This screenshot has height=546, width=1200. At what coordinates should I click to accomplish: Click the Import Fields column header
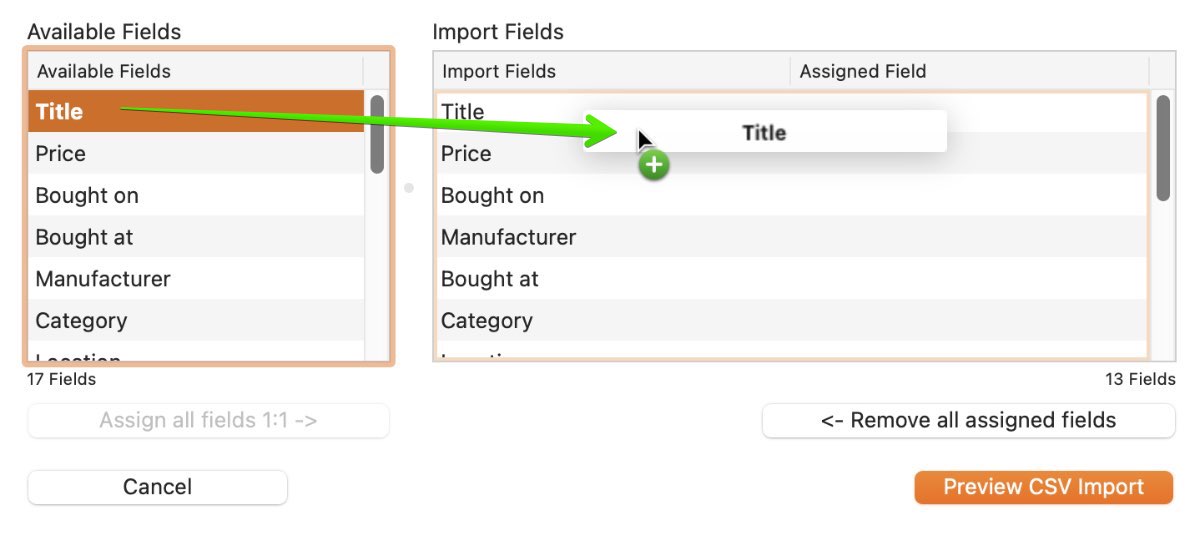coord(612,71)
